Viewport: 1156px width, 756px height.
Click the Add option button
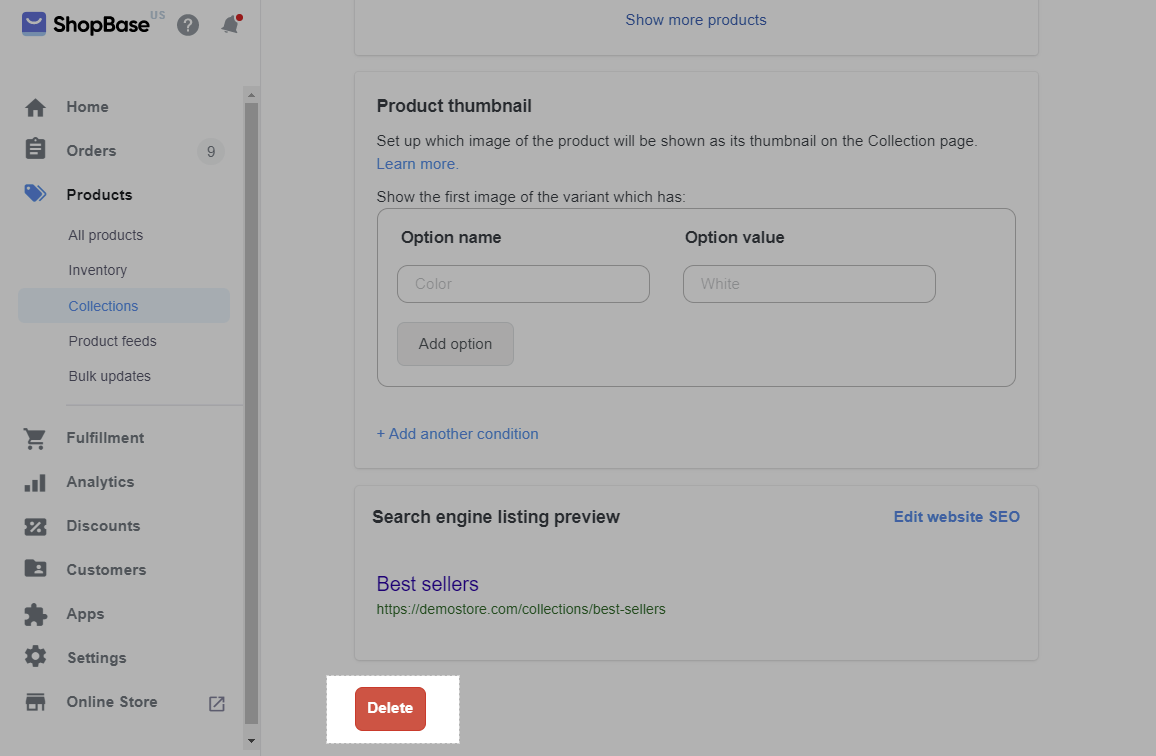pos(455,344)
